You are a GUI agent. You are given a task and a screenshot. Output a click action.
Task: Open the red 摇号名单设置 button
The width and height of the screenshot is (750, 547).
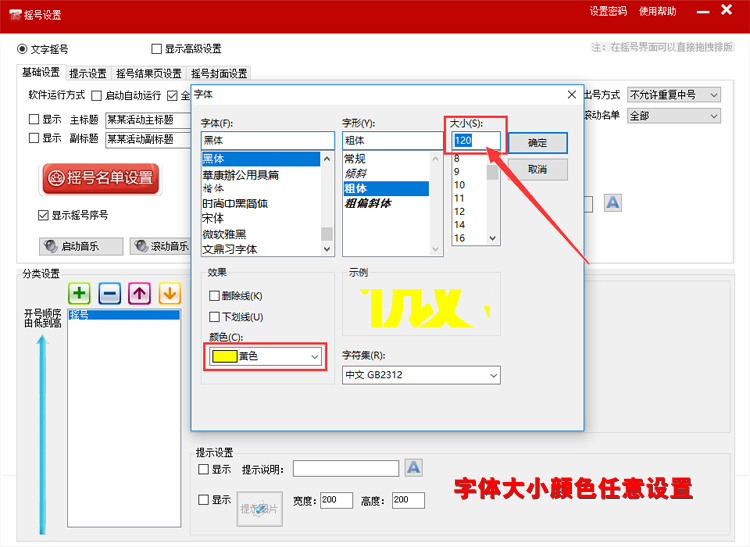tap(99, 178)
